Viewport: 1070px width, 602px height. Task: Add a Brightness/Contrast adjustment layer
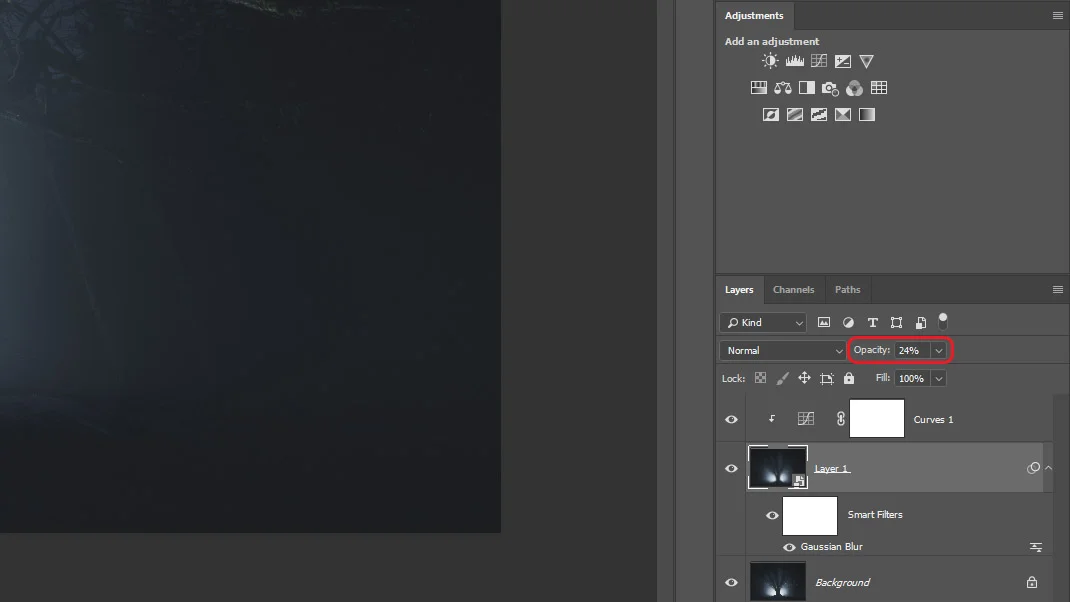(770, 60)
